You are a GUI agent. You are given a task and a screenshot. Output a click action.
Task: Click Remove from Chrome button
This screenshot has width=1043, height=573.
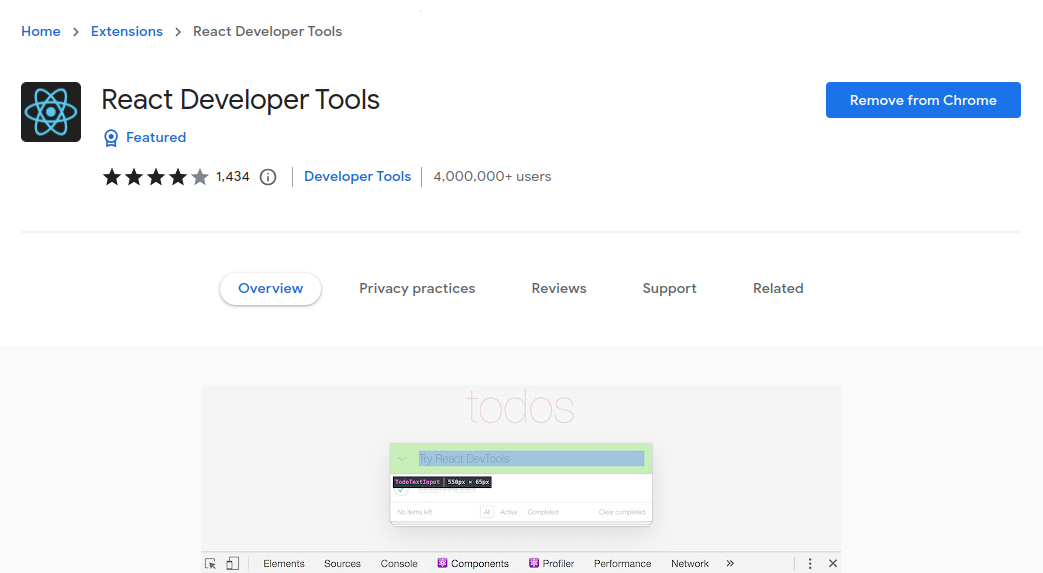point(923,100)
